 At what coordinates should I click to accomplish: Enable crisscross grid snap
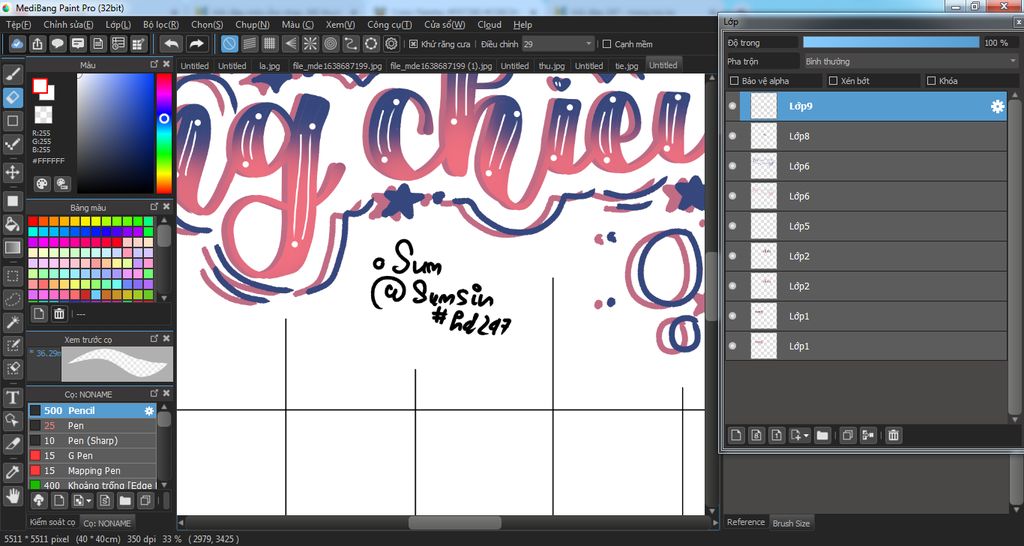pos(270,44)
